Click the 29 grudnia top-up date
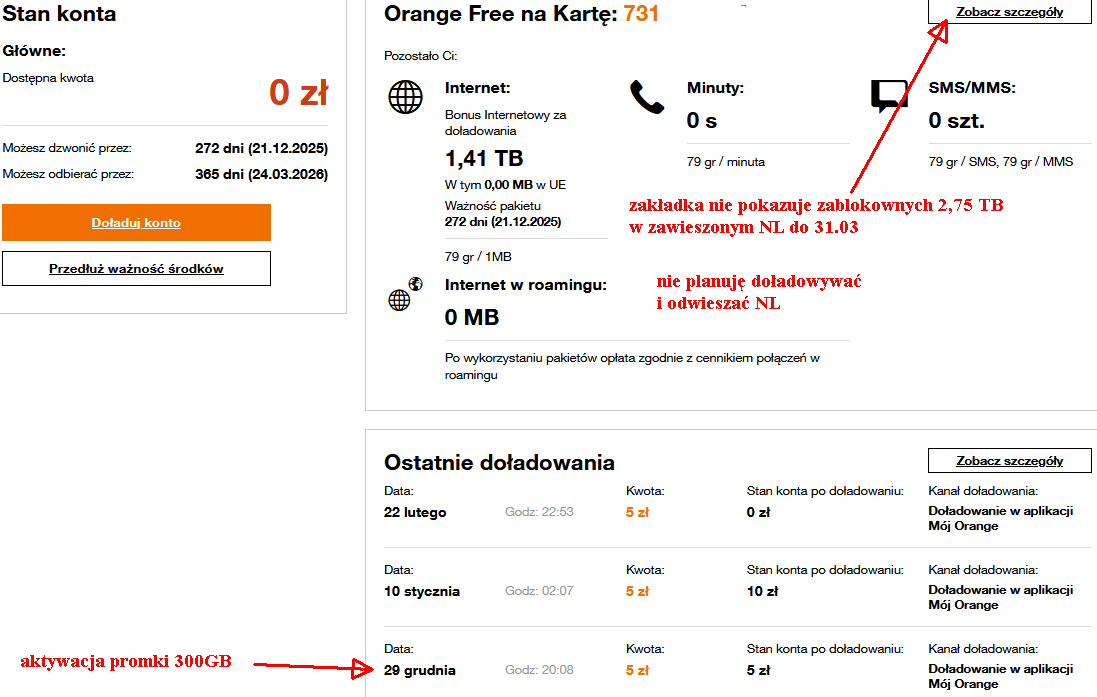 point(420,670)
